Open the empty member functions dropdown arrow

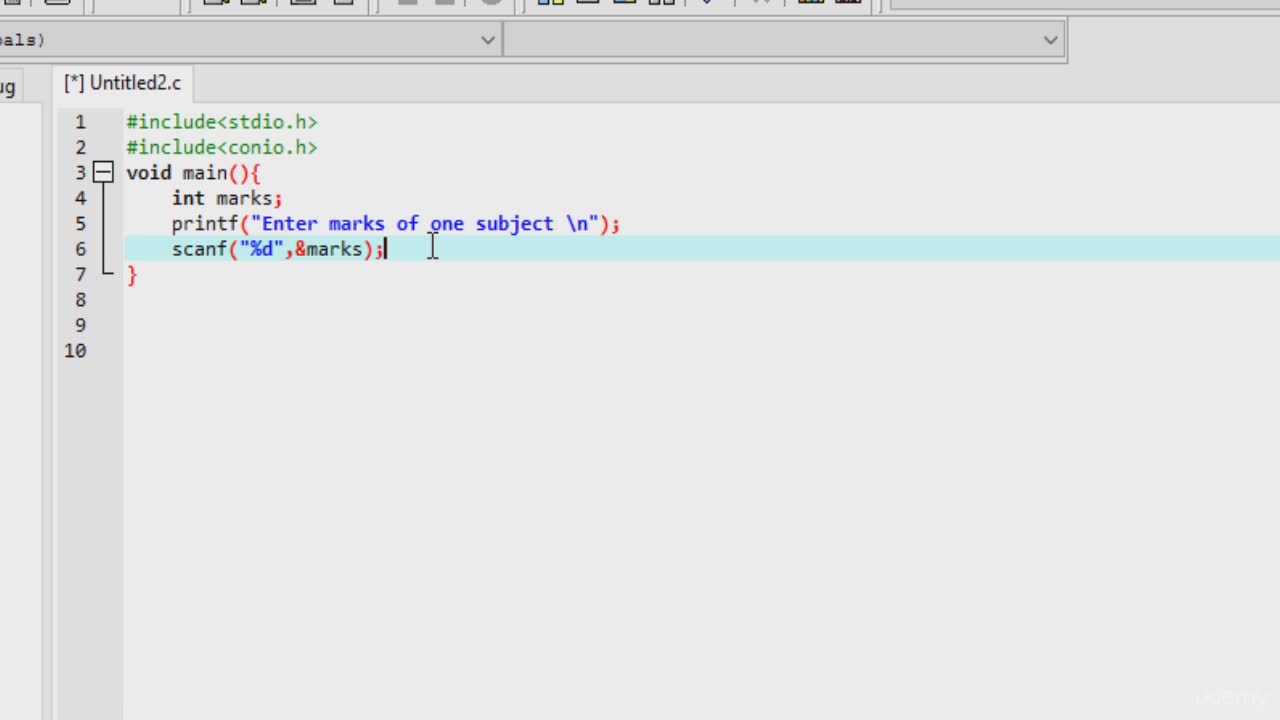click(x=1050, y=40)
